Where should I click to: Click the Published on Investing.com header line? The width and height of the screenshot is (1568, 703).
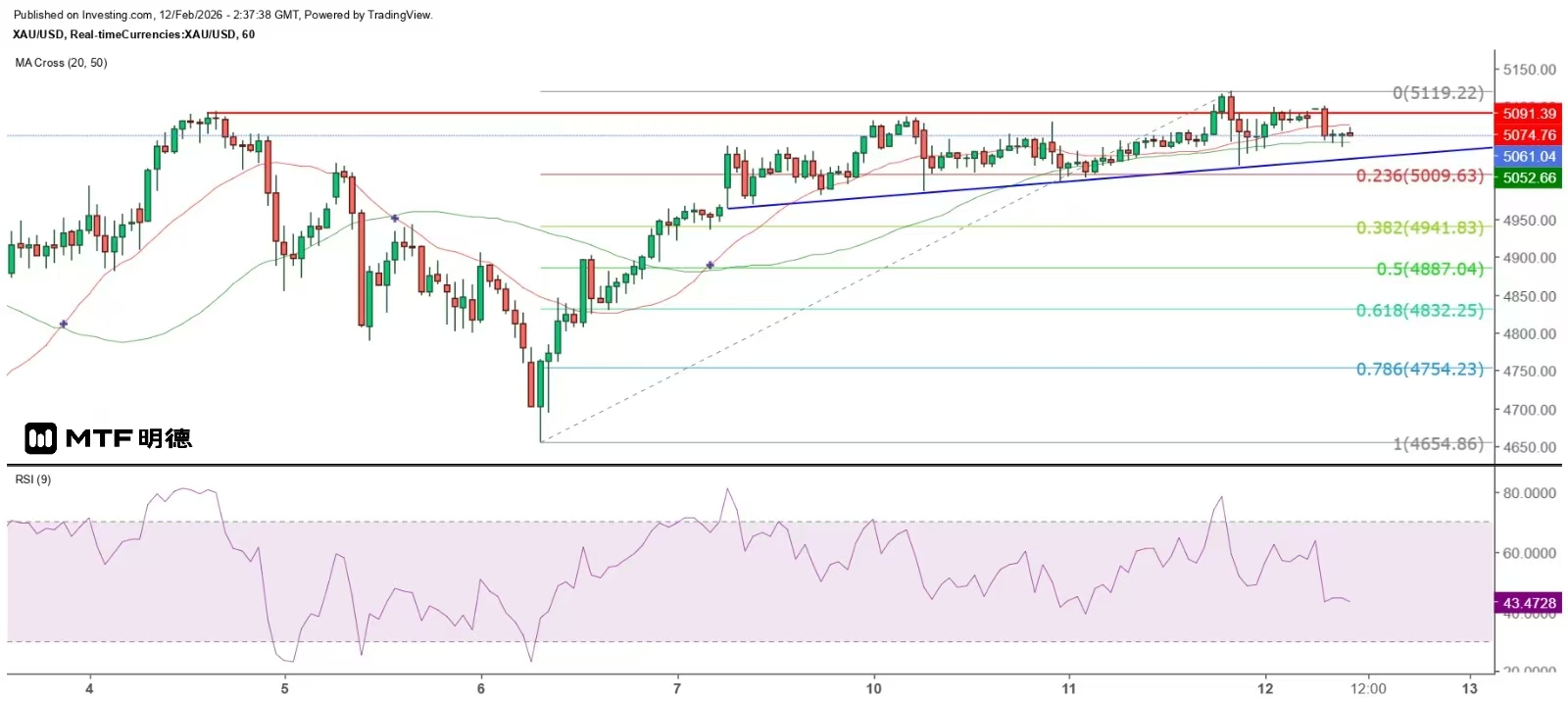(222, 15)
